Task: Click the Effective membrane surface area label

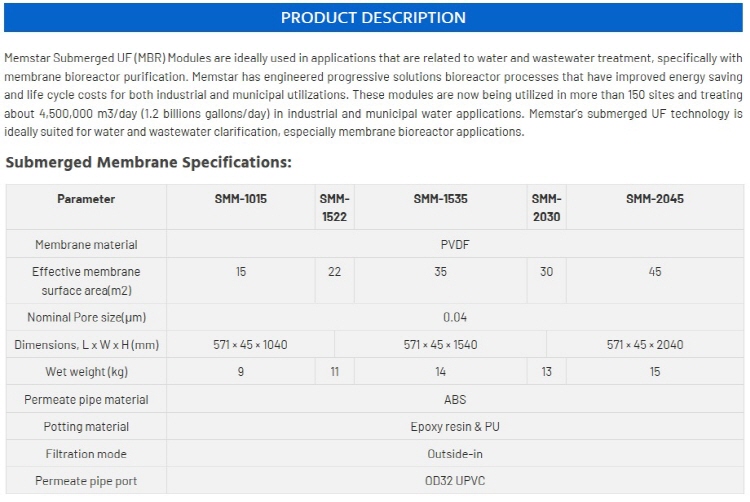Action: coord(86,281)
